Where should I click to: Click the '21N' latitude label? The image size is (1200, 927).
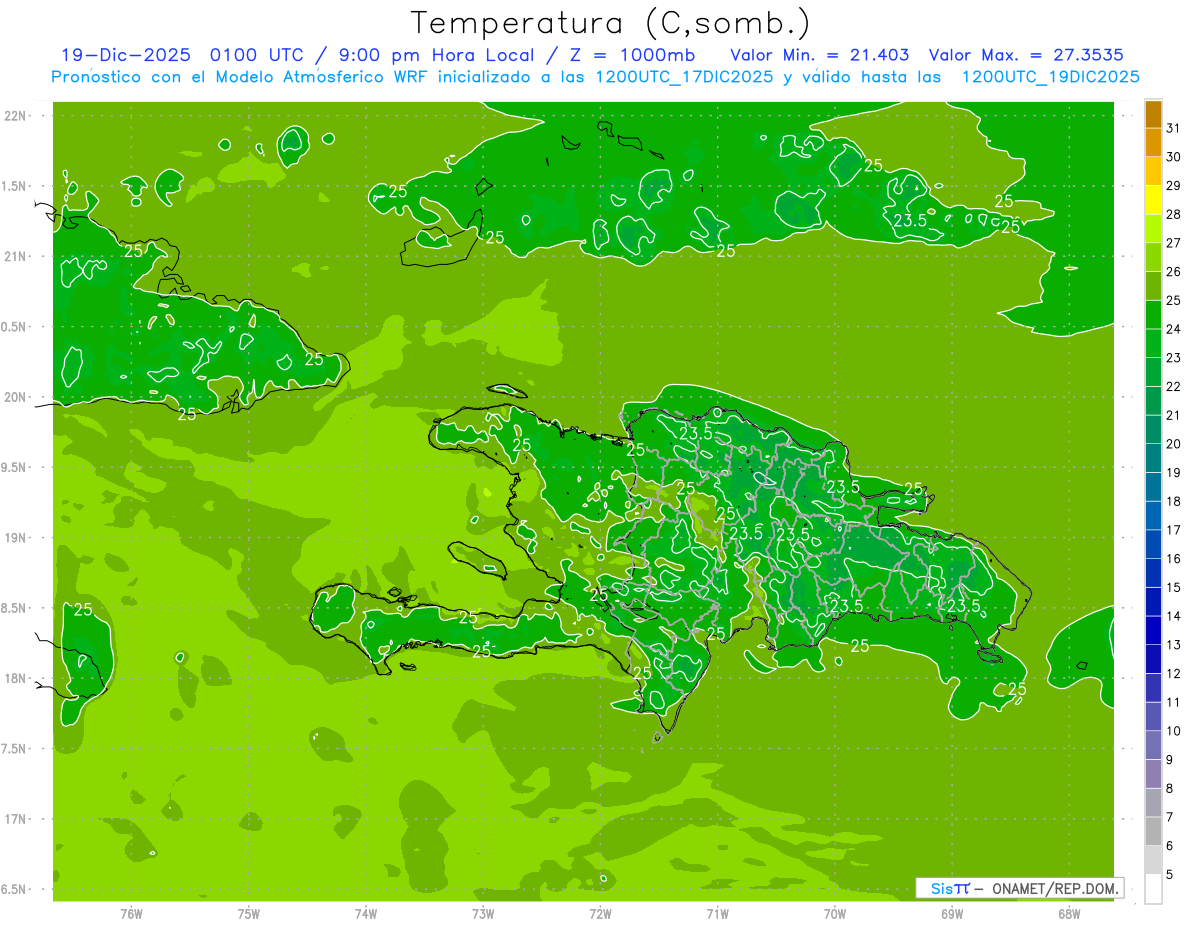pyautogui.click(x=15, y=257)
